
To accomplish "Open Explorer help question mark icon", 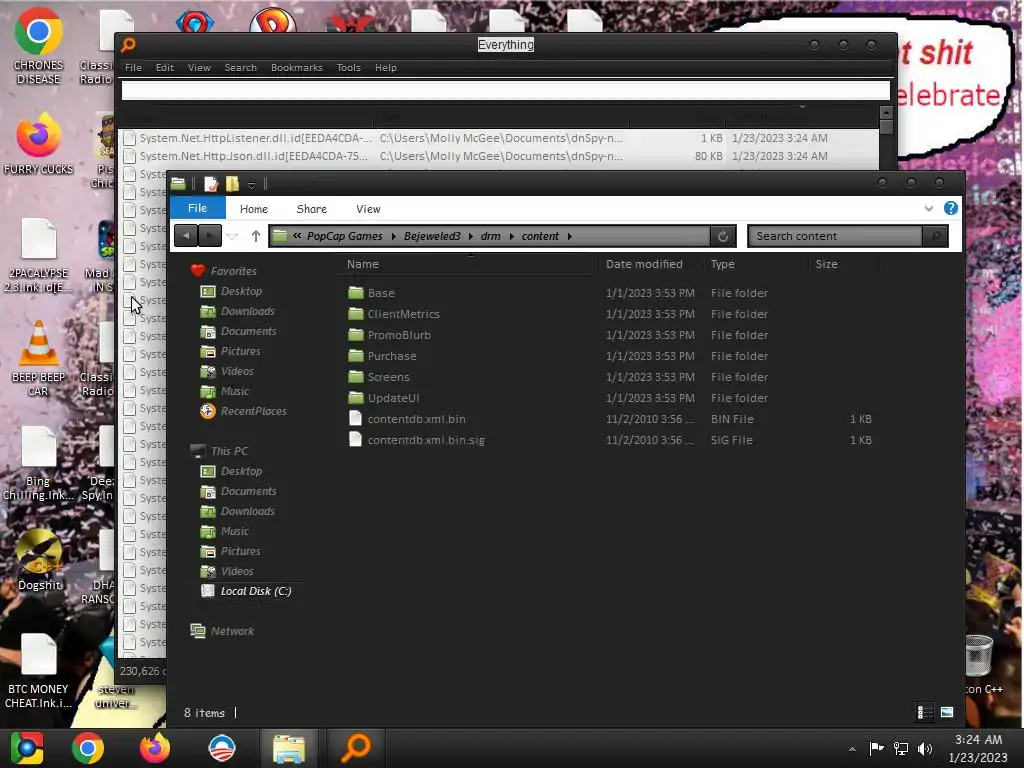I will [950, 208].
